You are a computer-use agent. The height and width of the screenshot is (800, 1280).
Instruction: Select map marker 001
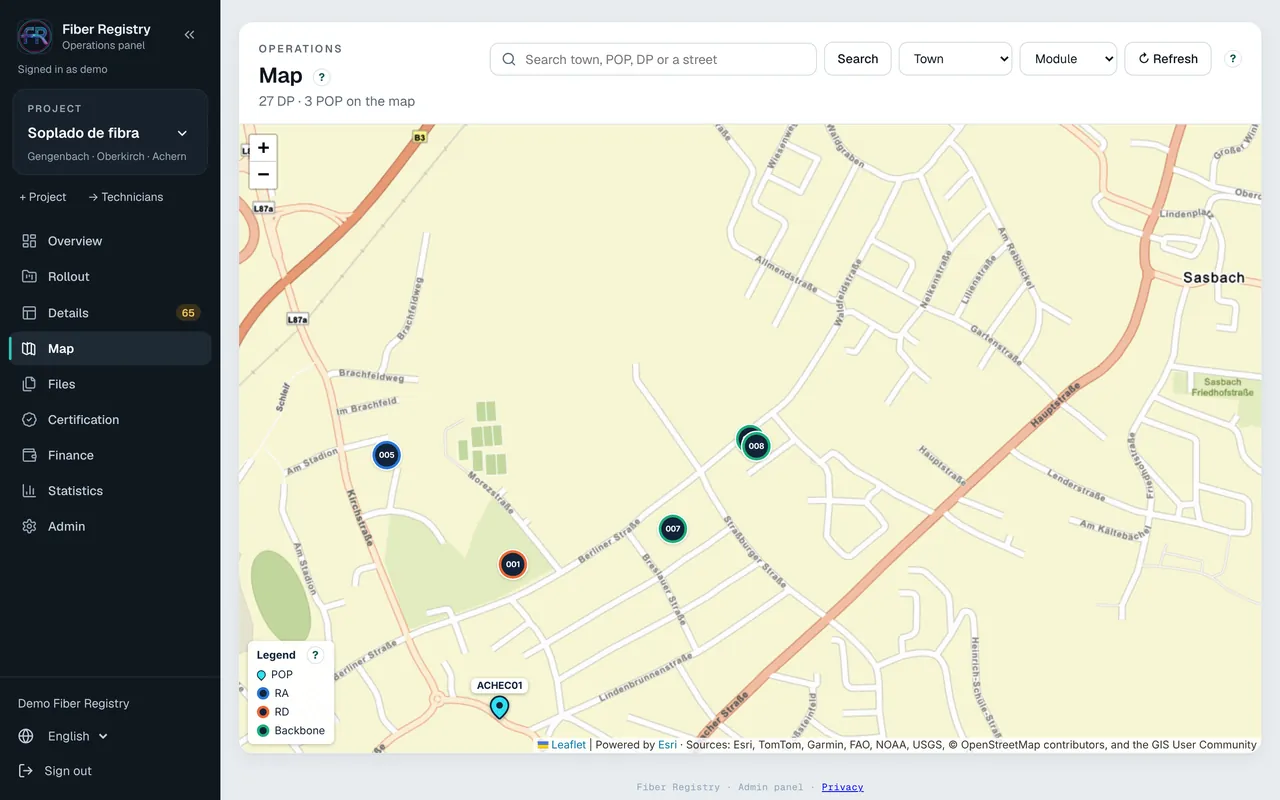point(513,564)
